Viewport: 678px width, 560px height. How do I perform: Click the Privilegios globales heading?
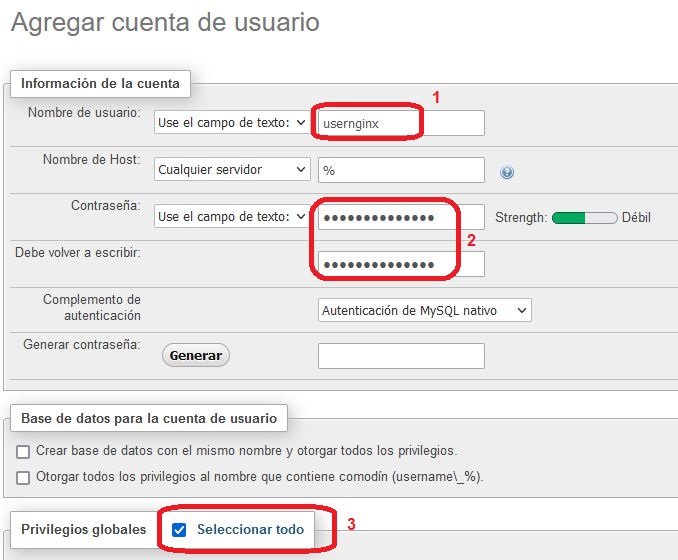[83, 530]
